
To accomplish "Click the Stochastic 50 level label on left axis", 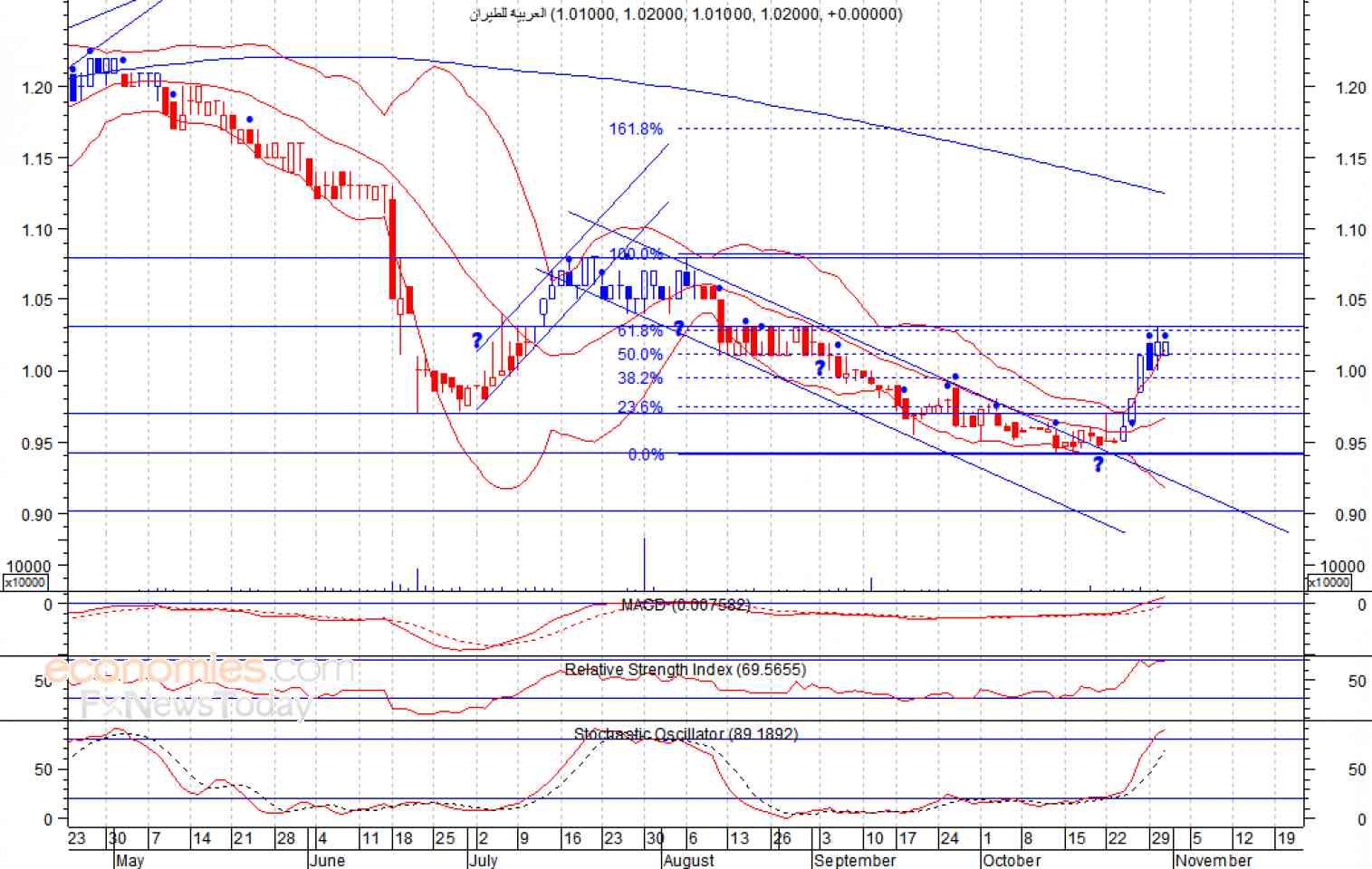I will tap(43, 769).
